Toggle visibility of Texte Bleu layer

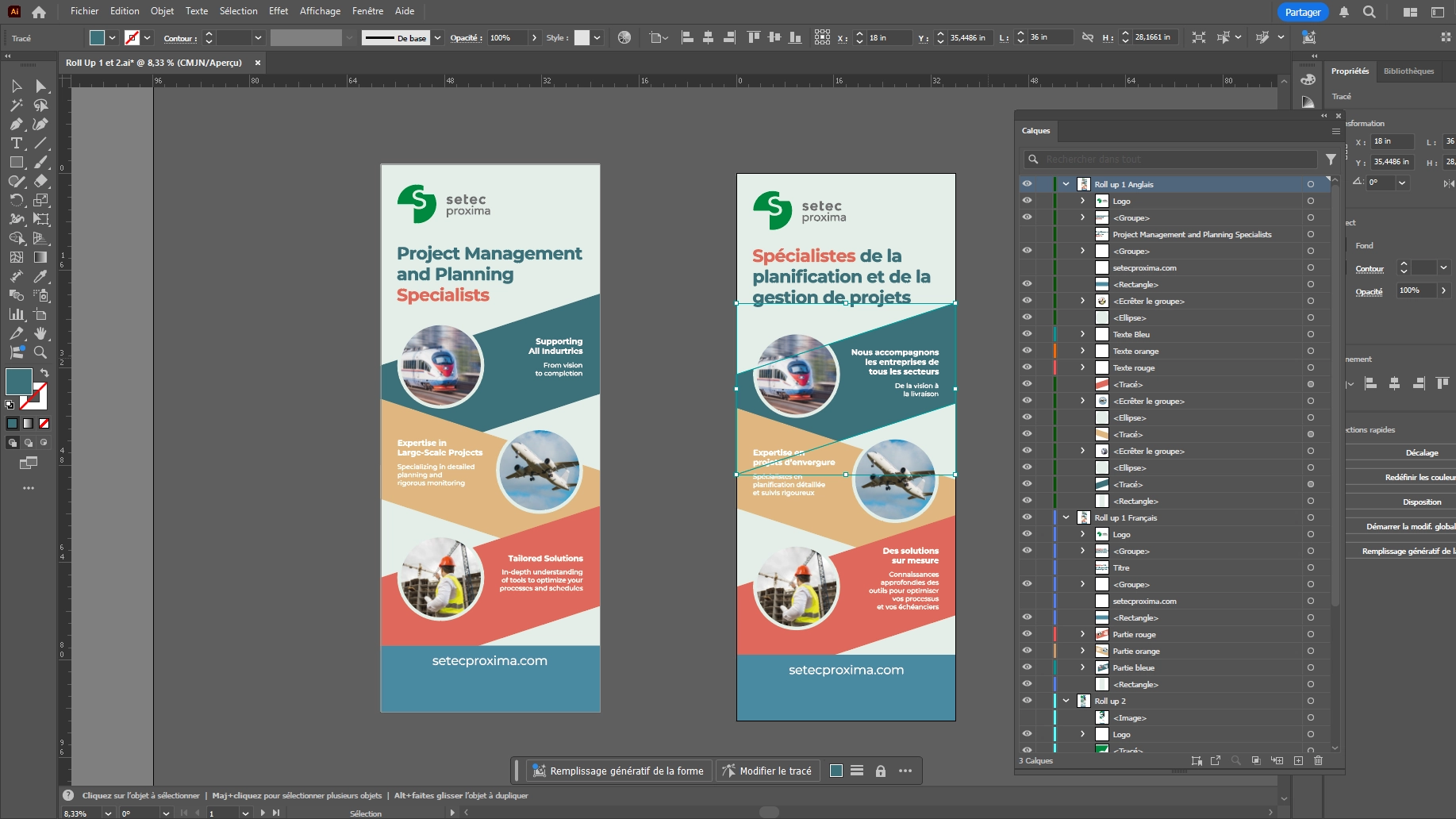1027,334
